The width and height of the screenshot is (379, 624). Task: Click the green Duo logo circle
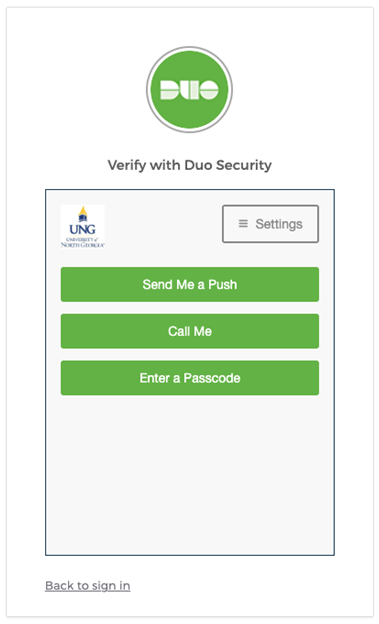pyautogui.click(x=190, y=90)
